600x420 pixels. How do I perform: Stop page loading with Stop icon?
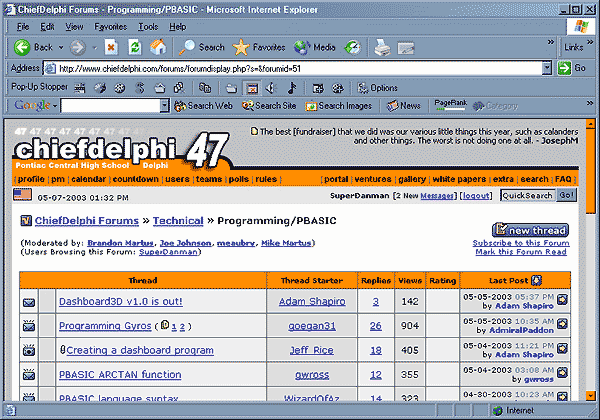tap(111, 47)
